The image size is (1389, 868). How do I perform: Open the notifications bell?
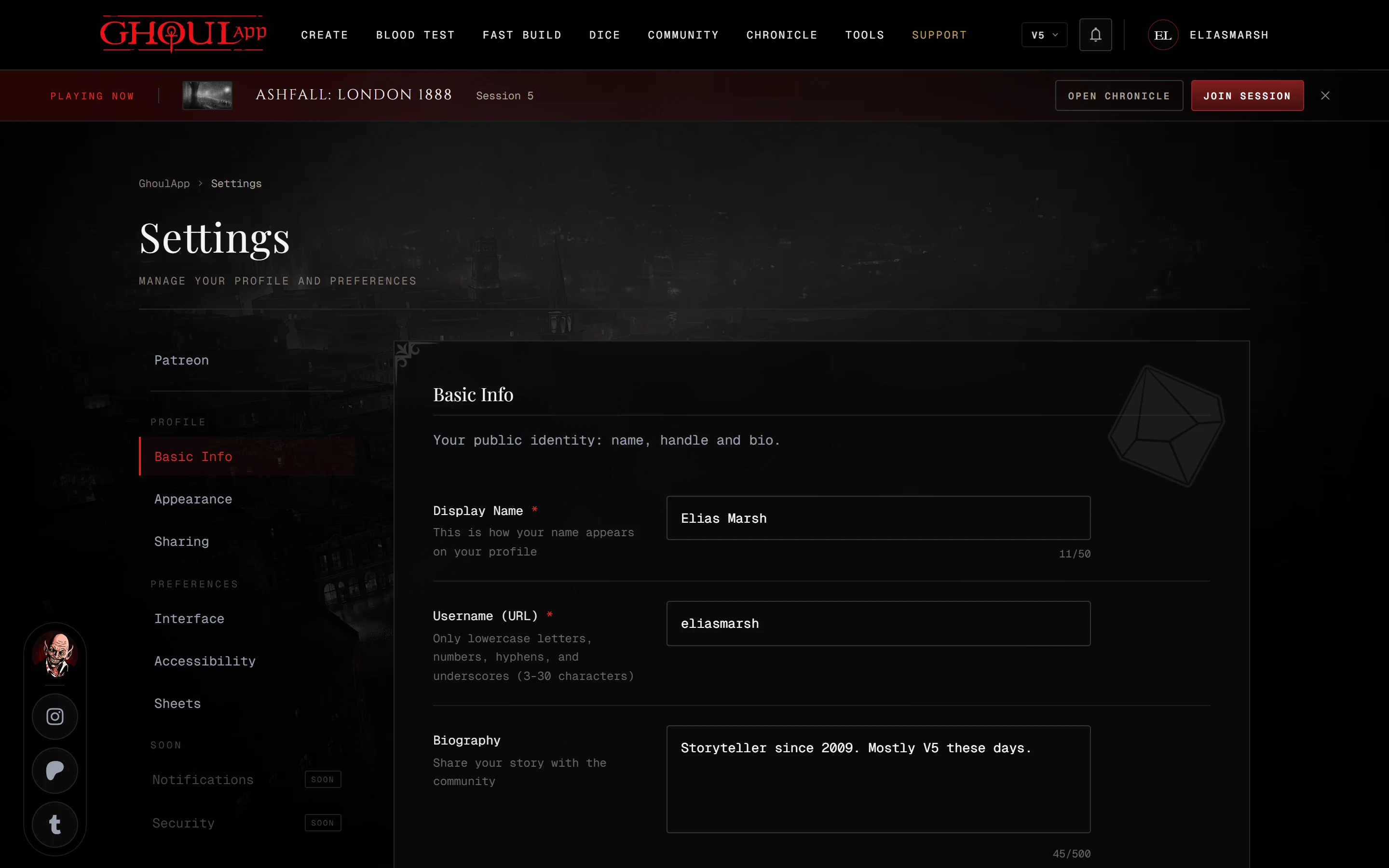click(x=1095, y=35)
